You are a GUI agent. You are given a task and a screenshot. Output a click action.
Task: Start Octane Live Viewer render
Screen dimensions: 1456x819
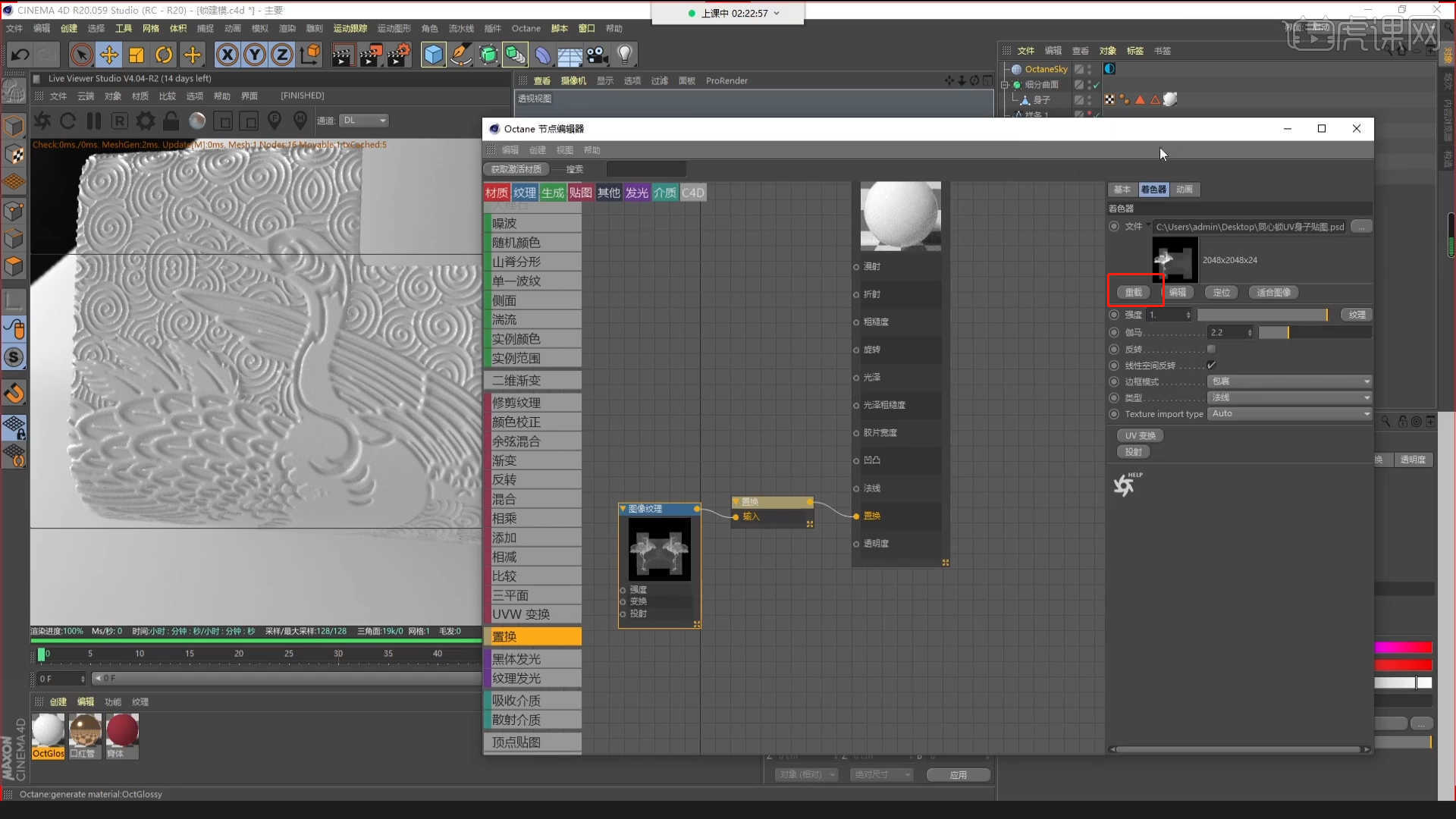43,121
